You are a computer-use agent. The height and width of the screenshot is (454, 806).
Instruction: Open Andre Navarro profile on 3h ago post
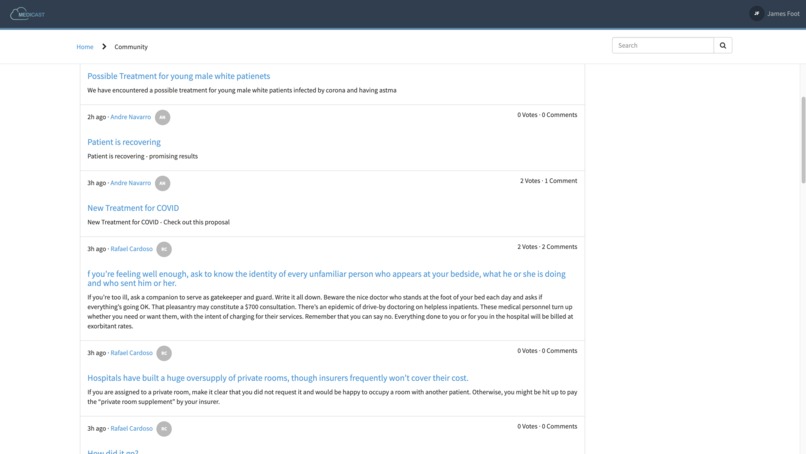click(x=131, y=183)
